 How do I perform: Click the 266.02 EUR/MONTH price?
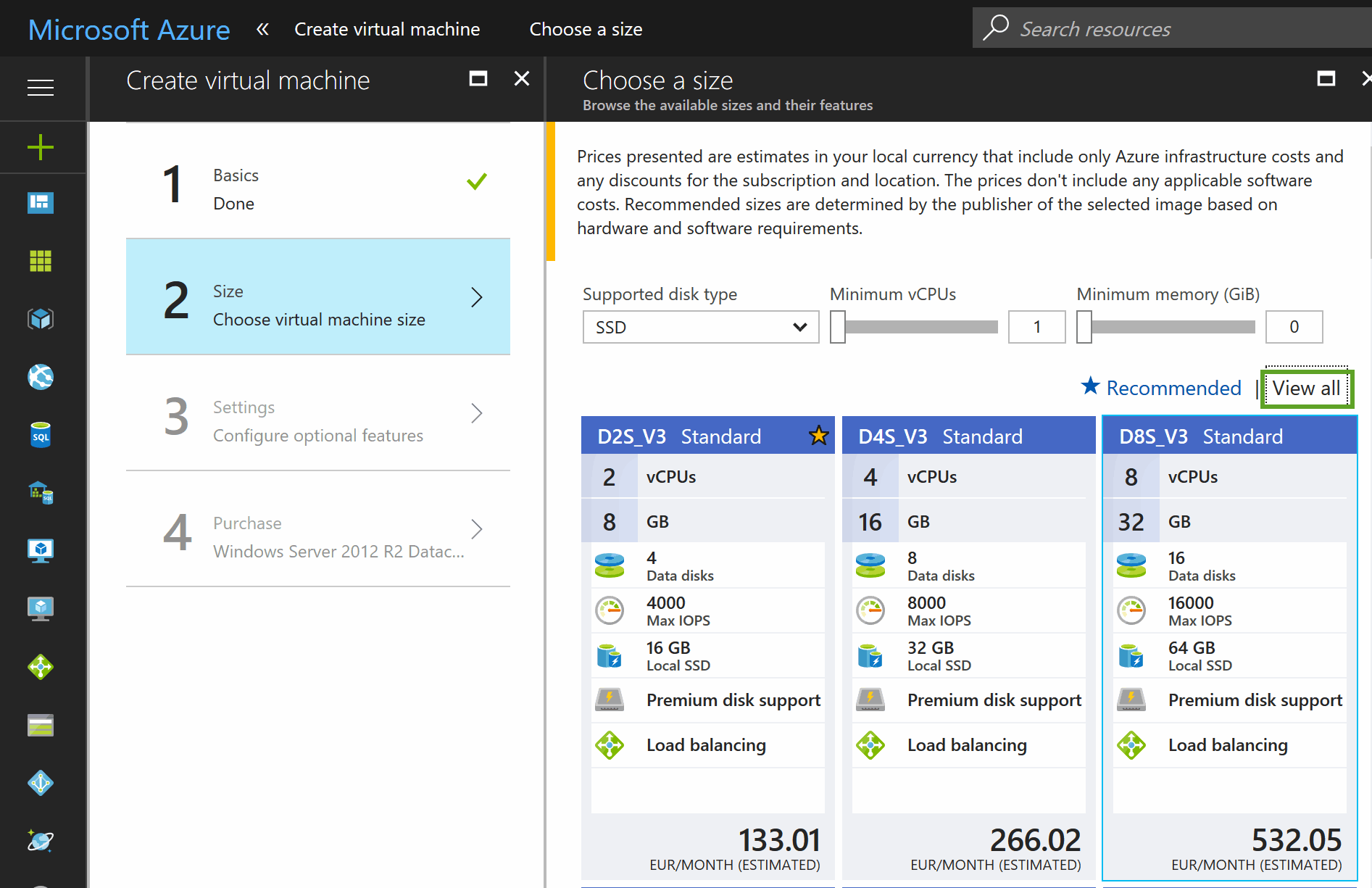pos(996,849)
